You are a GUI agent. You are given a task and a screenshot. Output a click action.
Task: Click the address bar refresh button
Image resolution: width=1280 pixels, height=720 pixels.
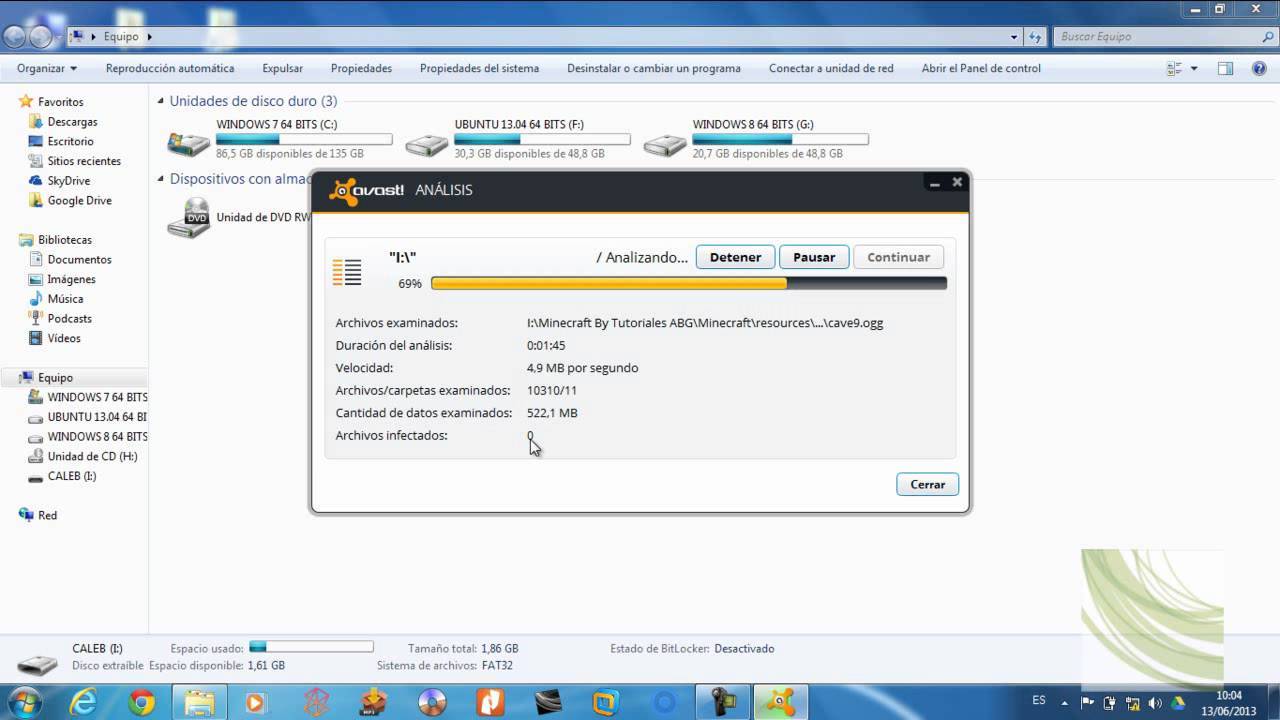pos(1036,36)
